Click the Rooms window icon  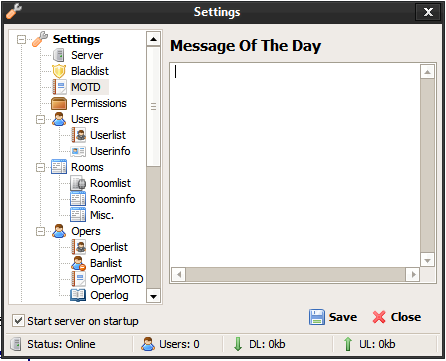coord(59,167)
